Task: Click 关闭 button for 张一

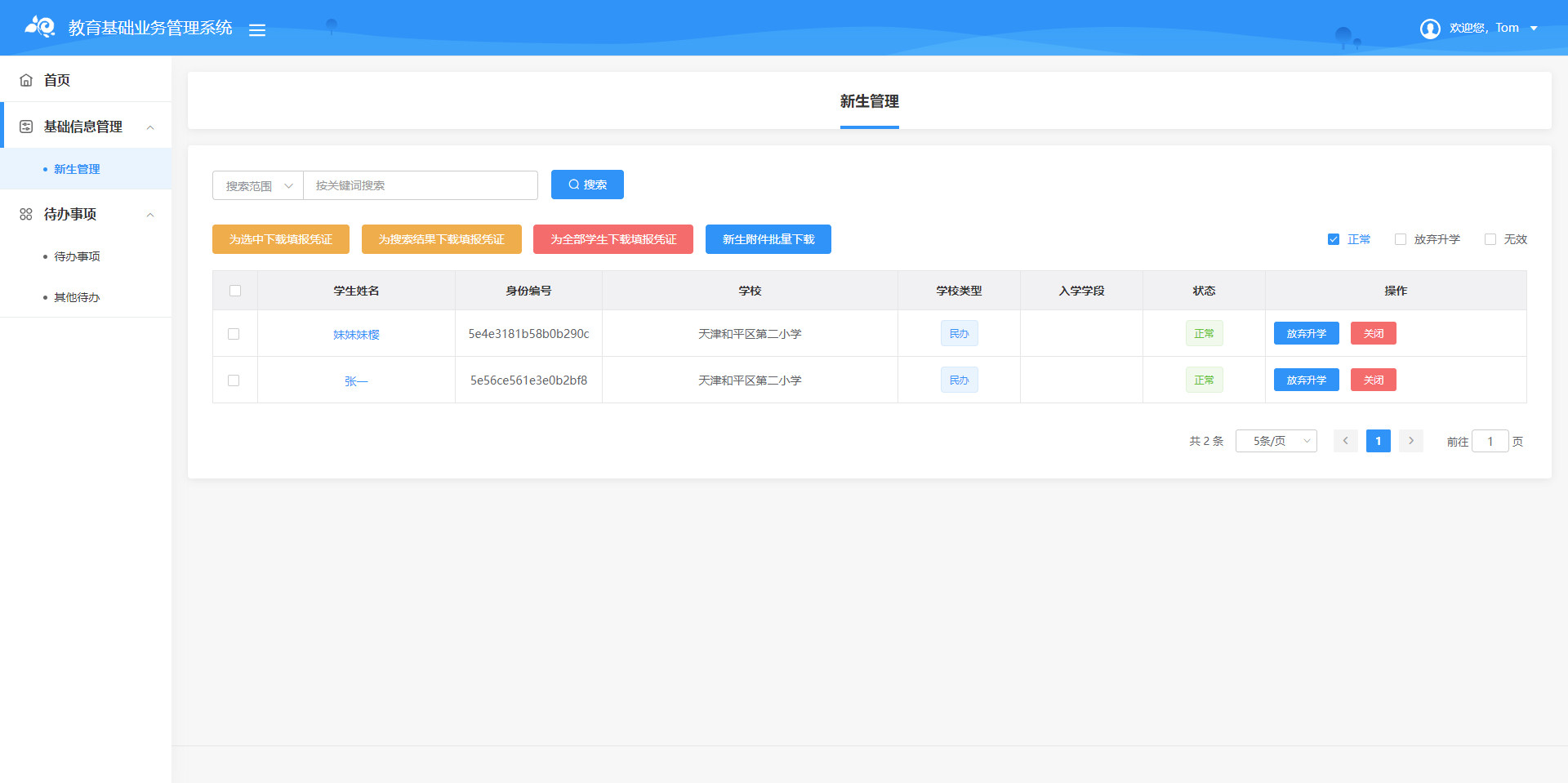Action: [1374, 380]
